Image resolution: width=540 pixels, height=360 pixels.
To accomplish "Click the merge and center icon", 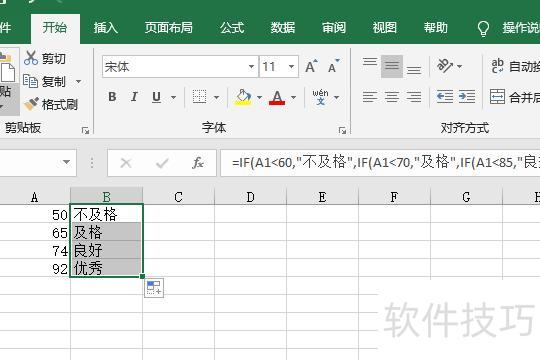I will [x=497, y=97].
